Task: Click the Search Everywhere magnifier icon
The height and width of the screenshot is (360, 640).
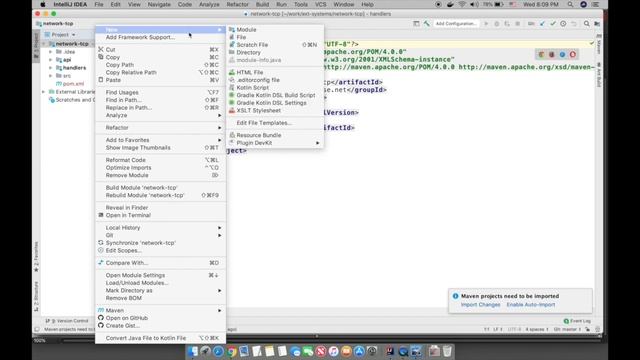Action: coord(587,24)
